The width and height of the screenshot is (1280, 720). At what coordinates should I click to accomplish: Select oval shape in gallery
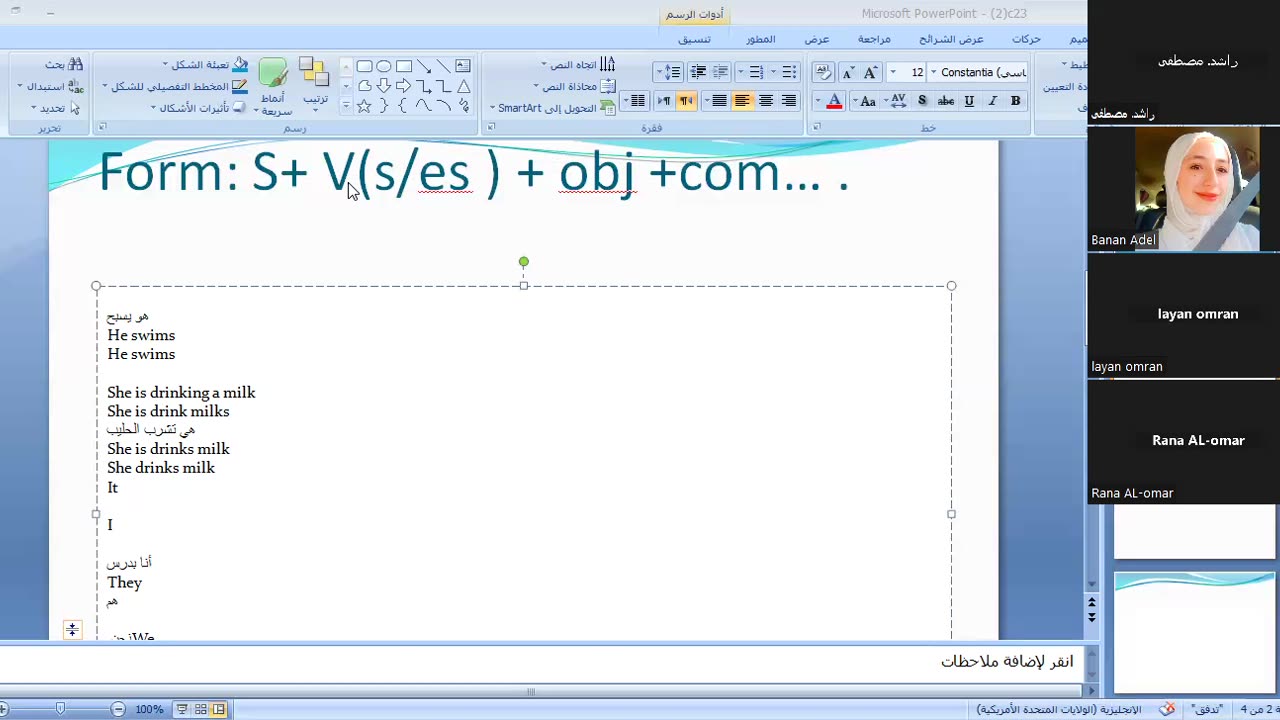[384, 66]
